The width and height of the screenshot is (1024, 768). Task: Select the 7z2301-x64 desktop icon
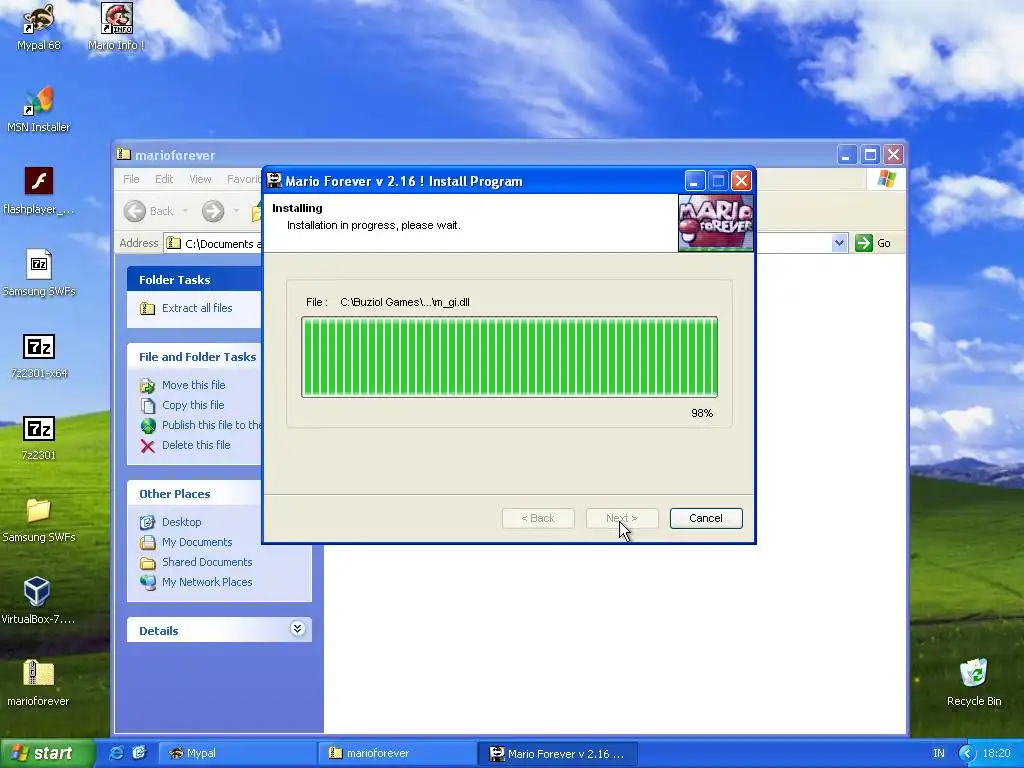(x=39, y=355)
